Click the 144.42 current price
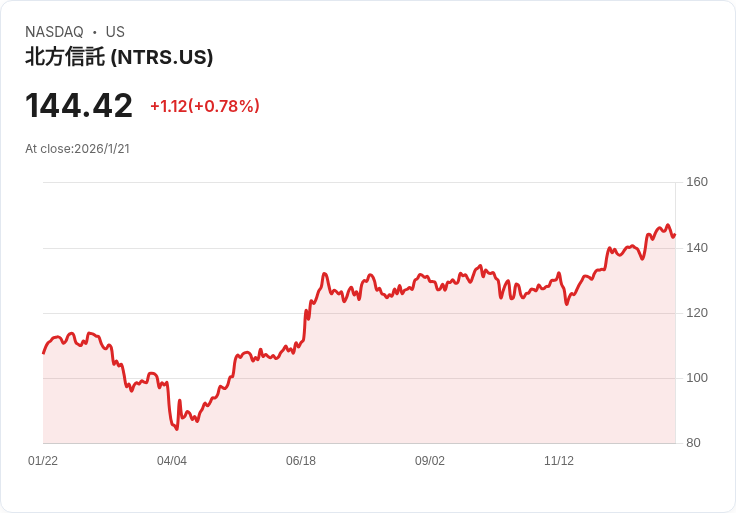This screenshot has width=736, height=513. pyautogui.click(x=79, y=106)
